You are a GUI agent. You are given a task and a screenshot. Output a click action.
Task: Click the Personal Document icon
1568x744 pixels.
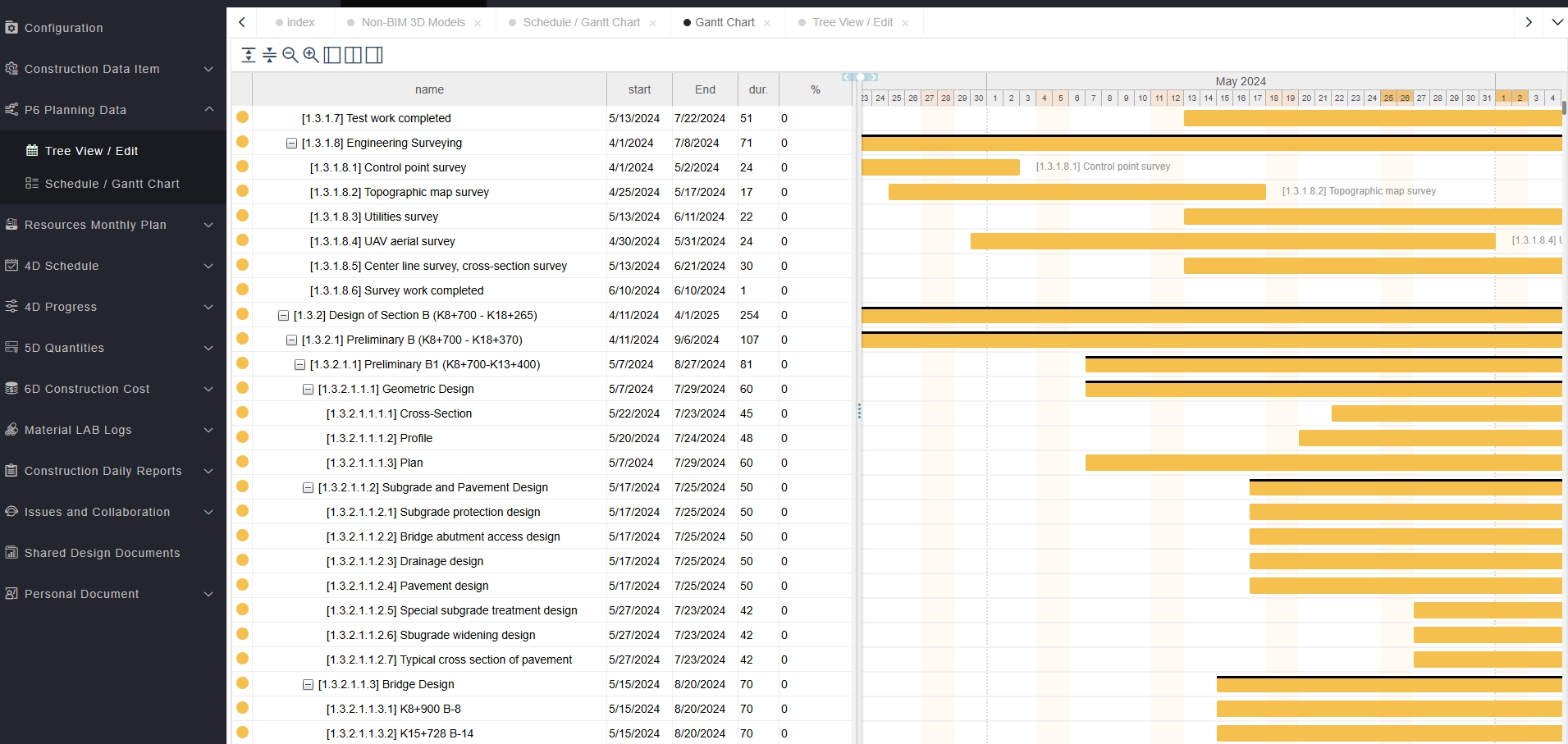click(x=11, y=593)
